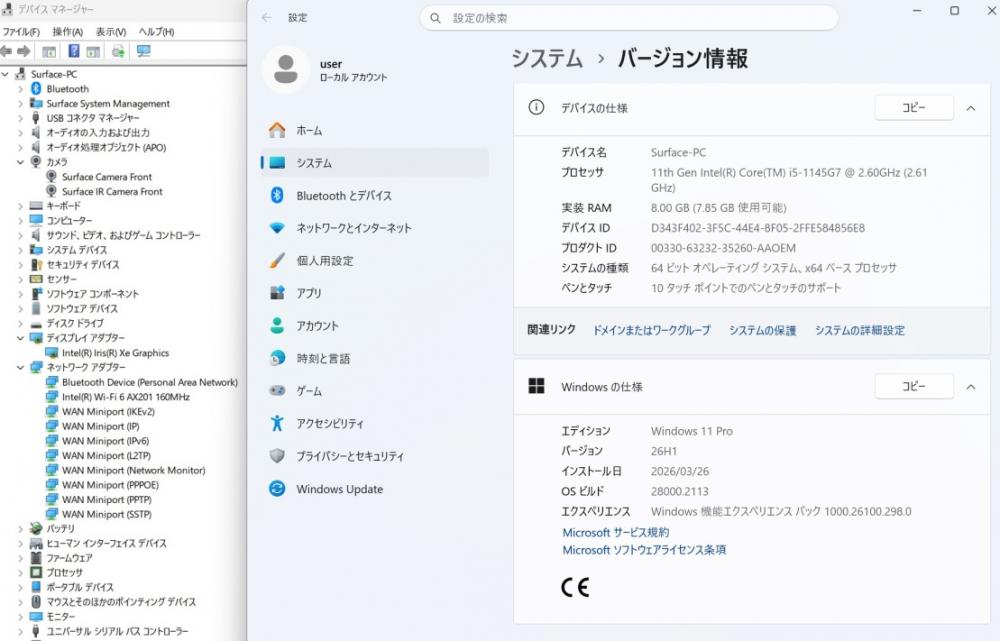Viewport: 1000px width, 641px height.
Task: Click blue help icon in Device Manager toolbar
Action: [x=74, y=51]
